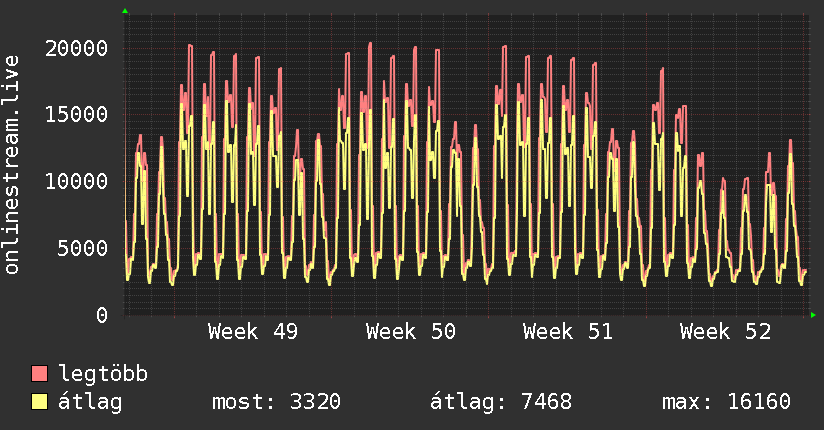Screen dimensions: 824x430
Task: Click the Week 51 axis label
Action: (568, 332)
